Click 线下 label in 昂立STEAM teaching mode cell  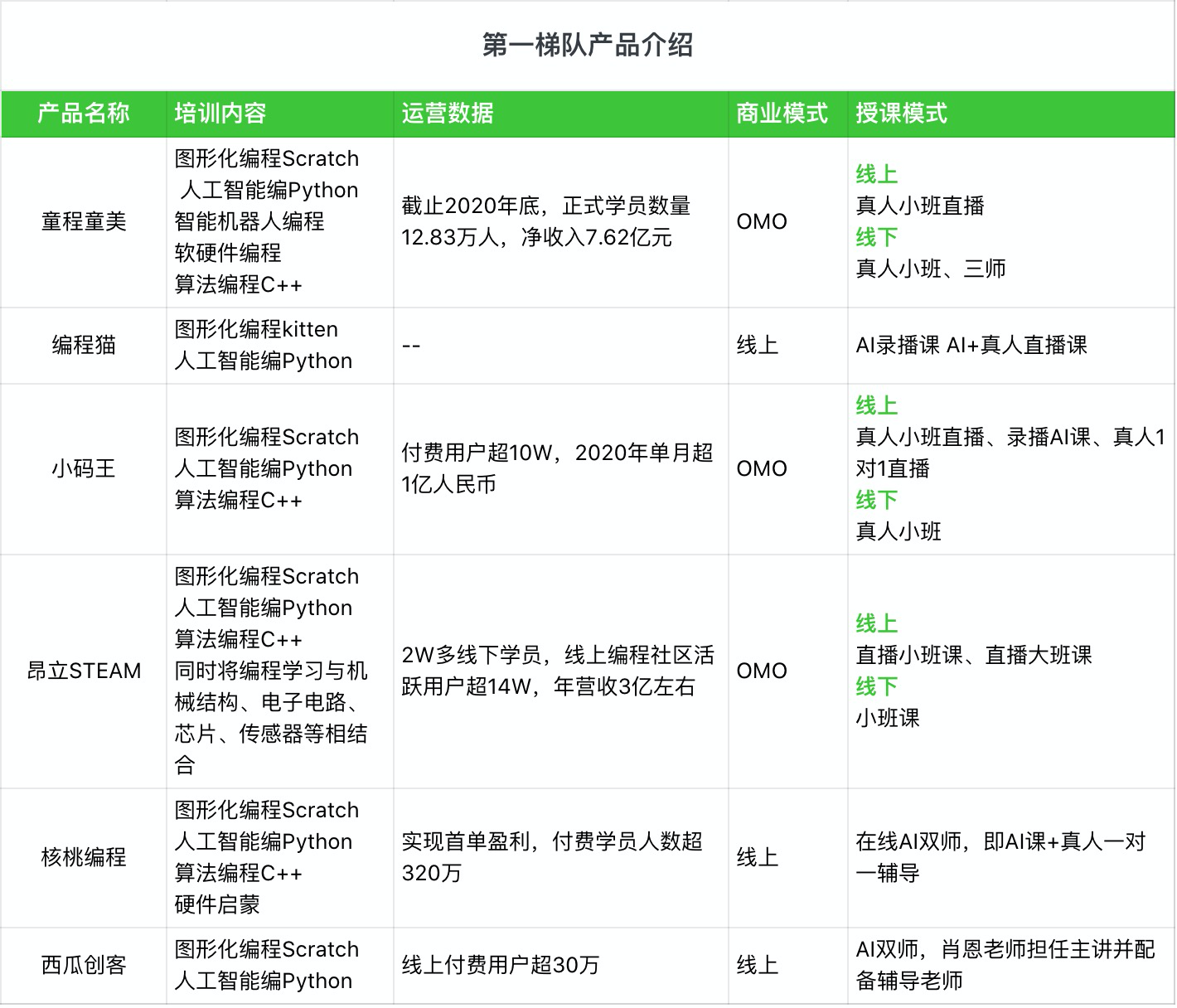[874, 686]
